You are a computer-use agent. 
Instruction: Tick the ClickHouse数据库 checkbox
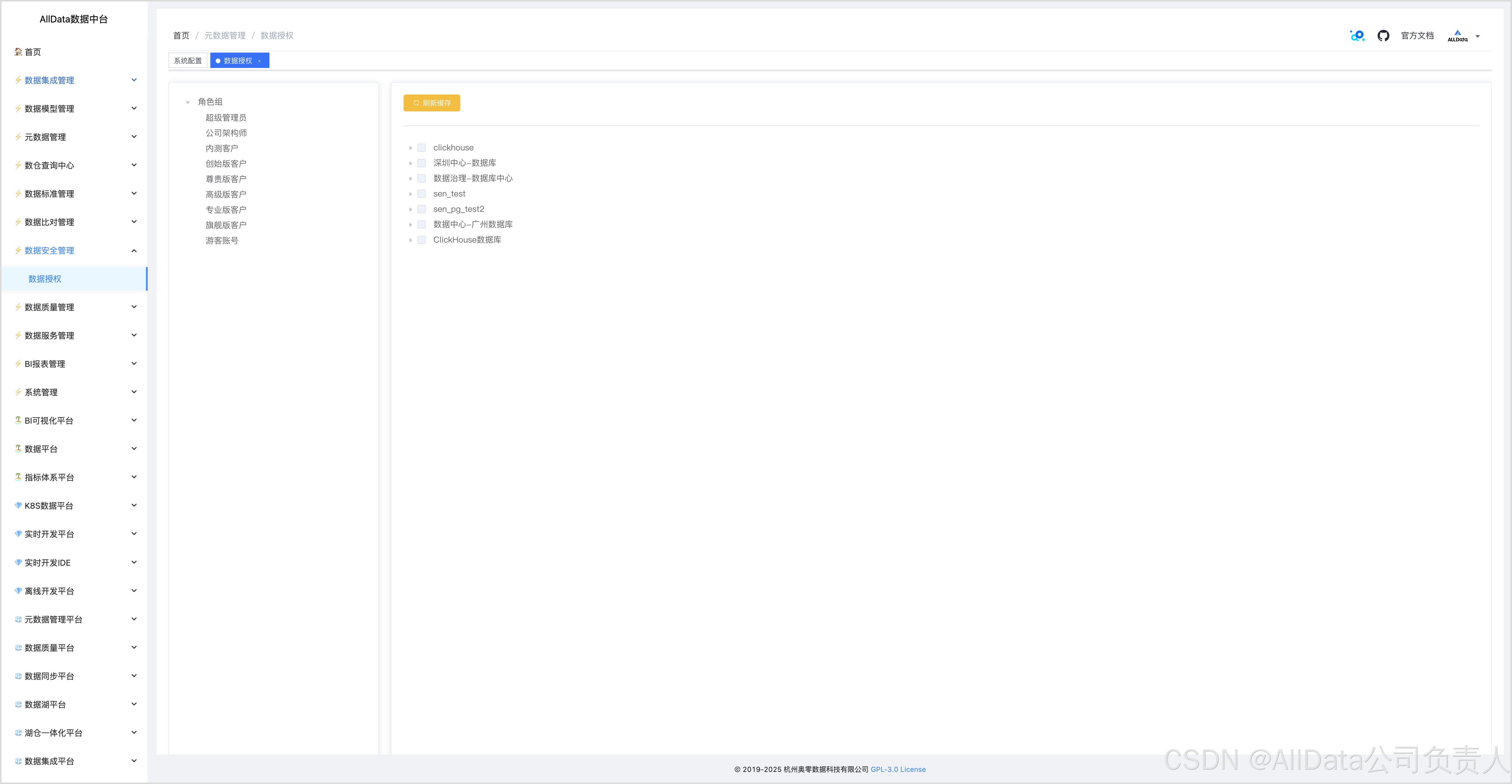click(x=422, y=240)
